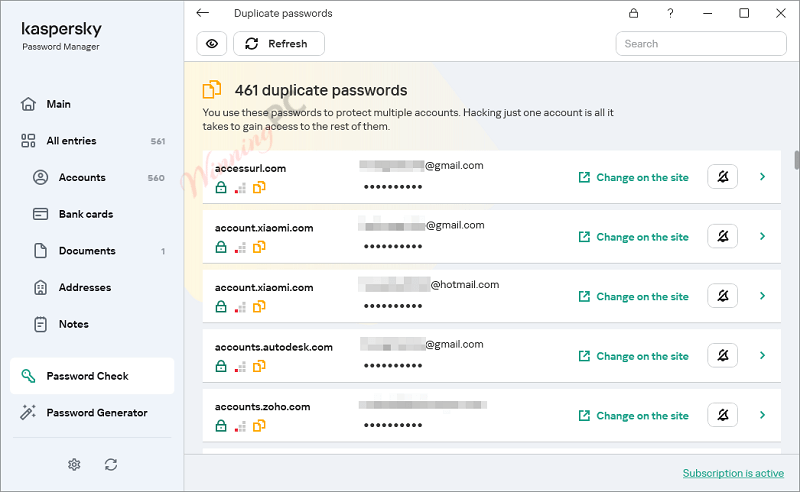Click the sync icon beside settings

tap(111, 464)
